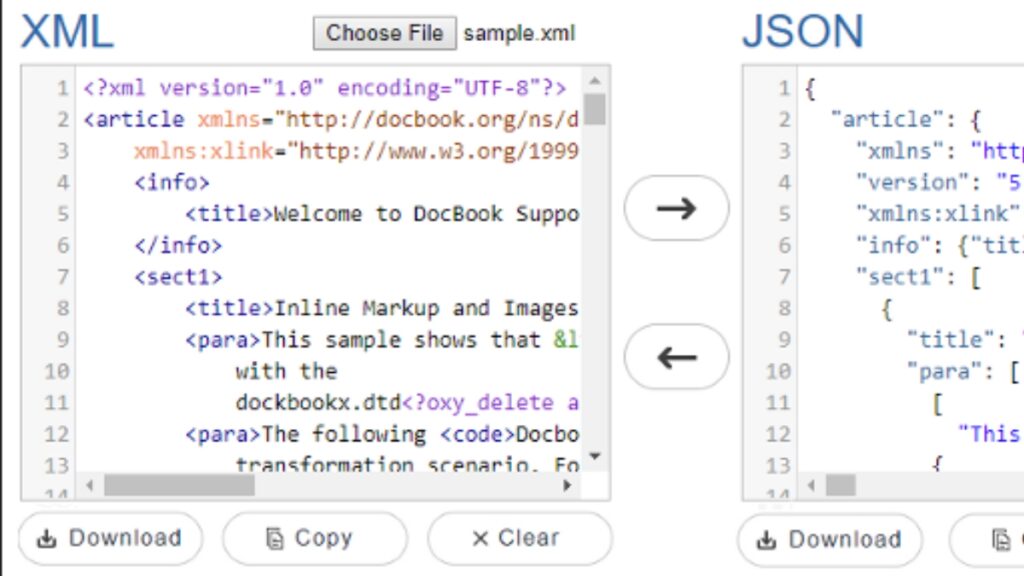
Task: Select the Choose File upload control
Action: click(384, 33)
